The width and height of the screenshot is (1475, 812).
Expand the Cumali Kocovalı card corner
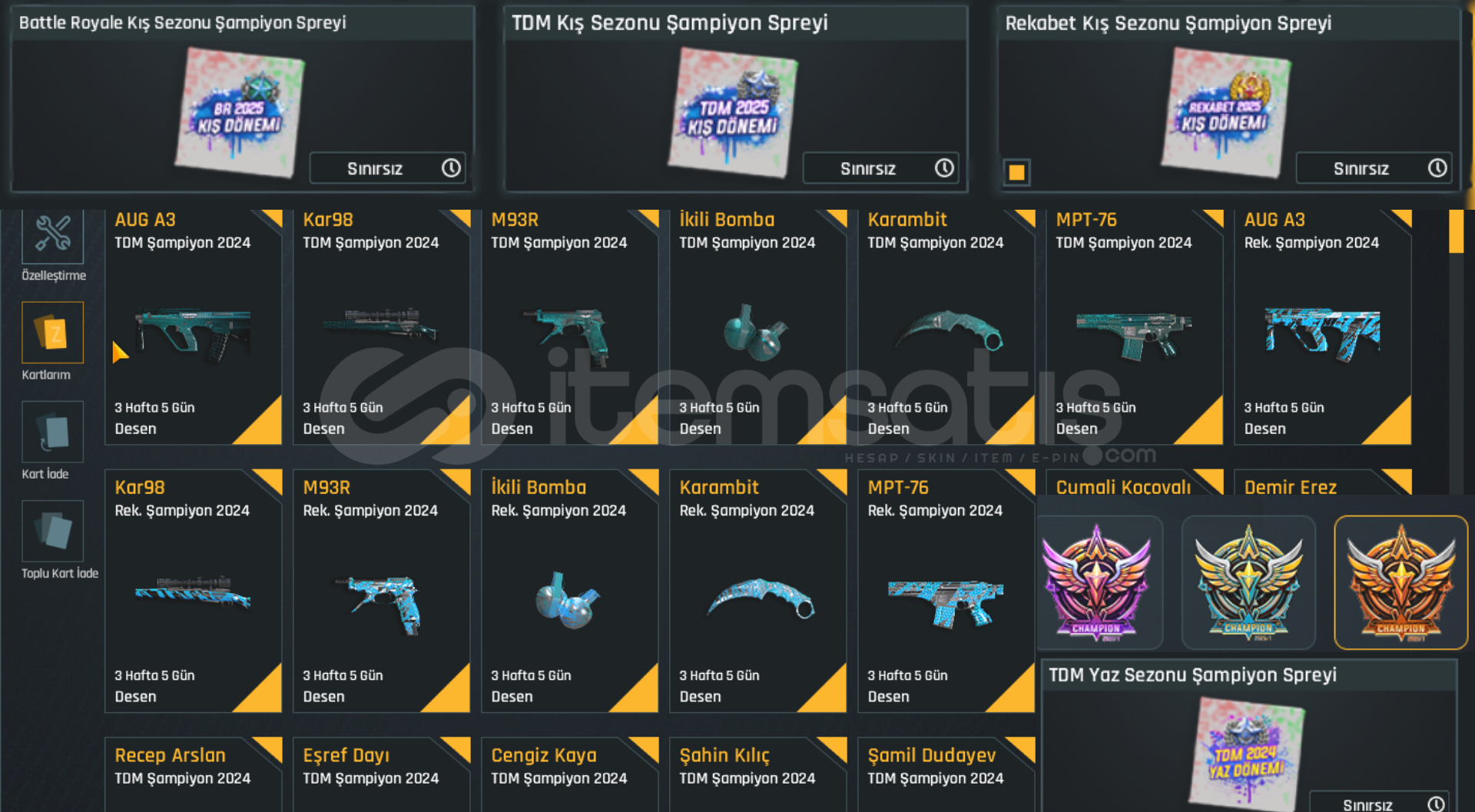1209,481
